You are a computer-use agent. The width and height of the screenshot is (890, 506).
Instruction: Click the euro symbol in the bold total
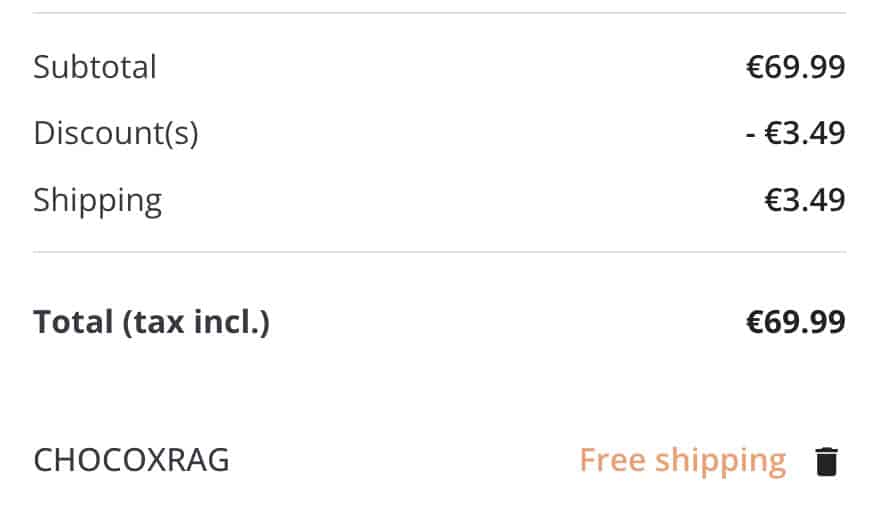tap(755, 322)
